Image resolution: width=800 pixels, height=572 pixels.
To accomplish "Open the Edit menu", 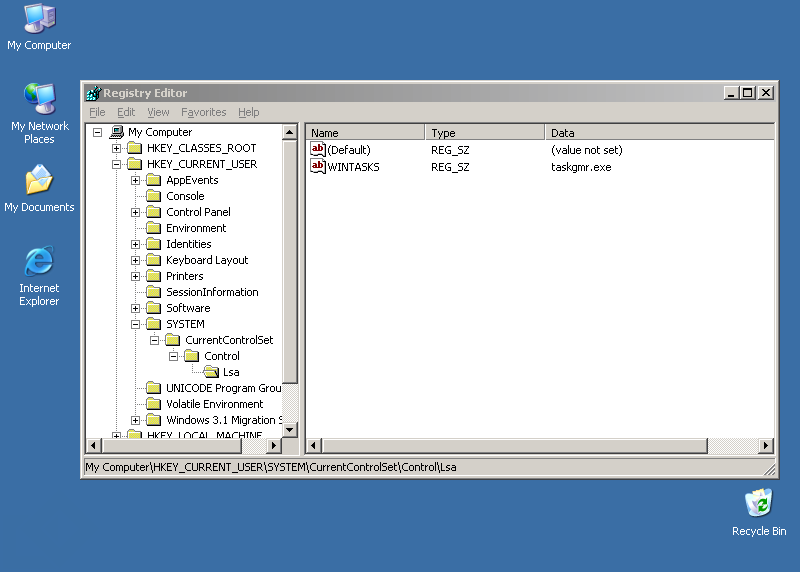I will tap(126, 112).
